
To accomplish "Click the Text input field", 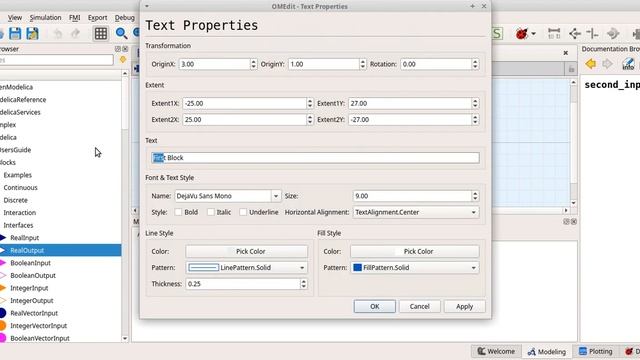I will [x=316, y=158].
